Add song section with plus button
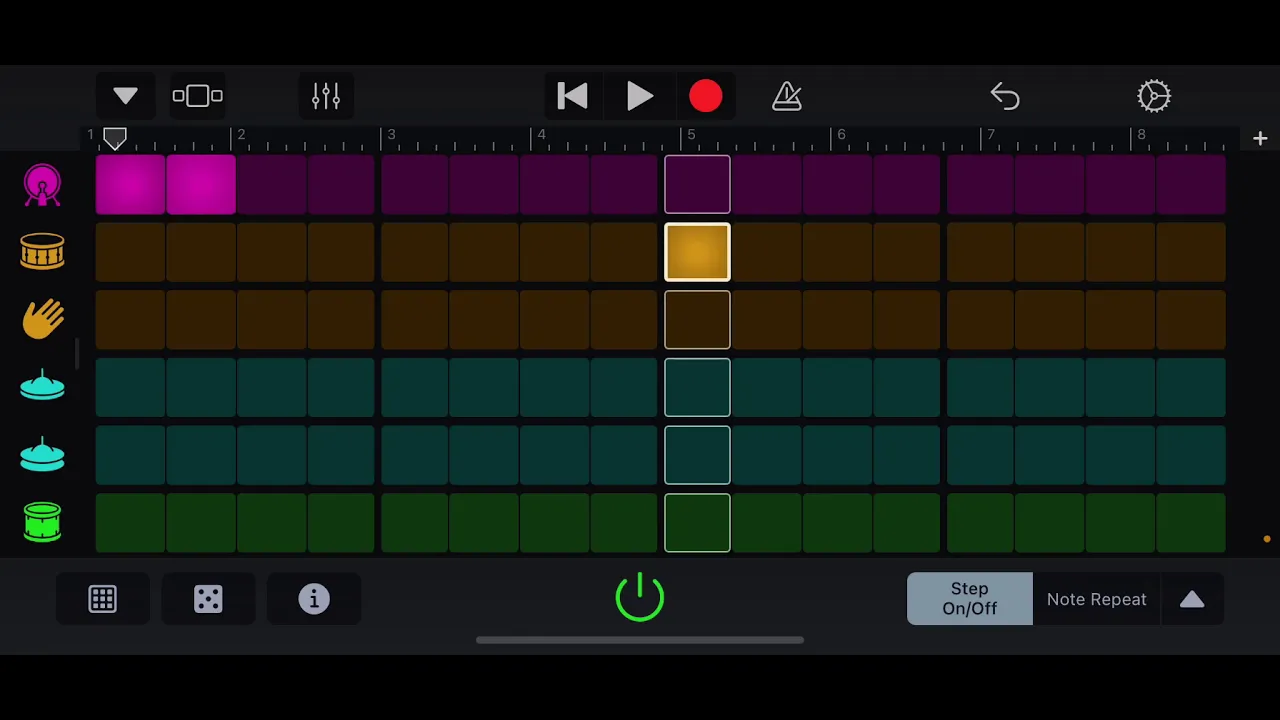The width and height of the screenshot is (1280, 720). (1260, 139)
